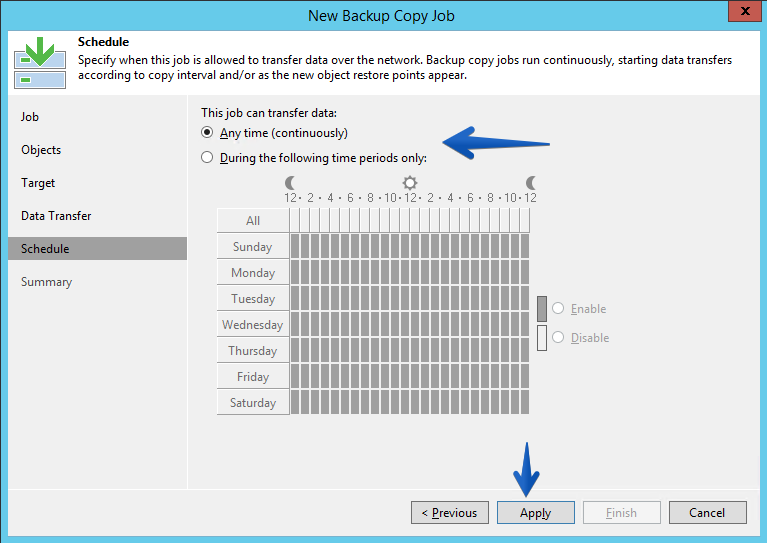
Task: Go to the Job wizard step
Action: click(x=30, y=117)
